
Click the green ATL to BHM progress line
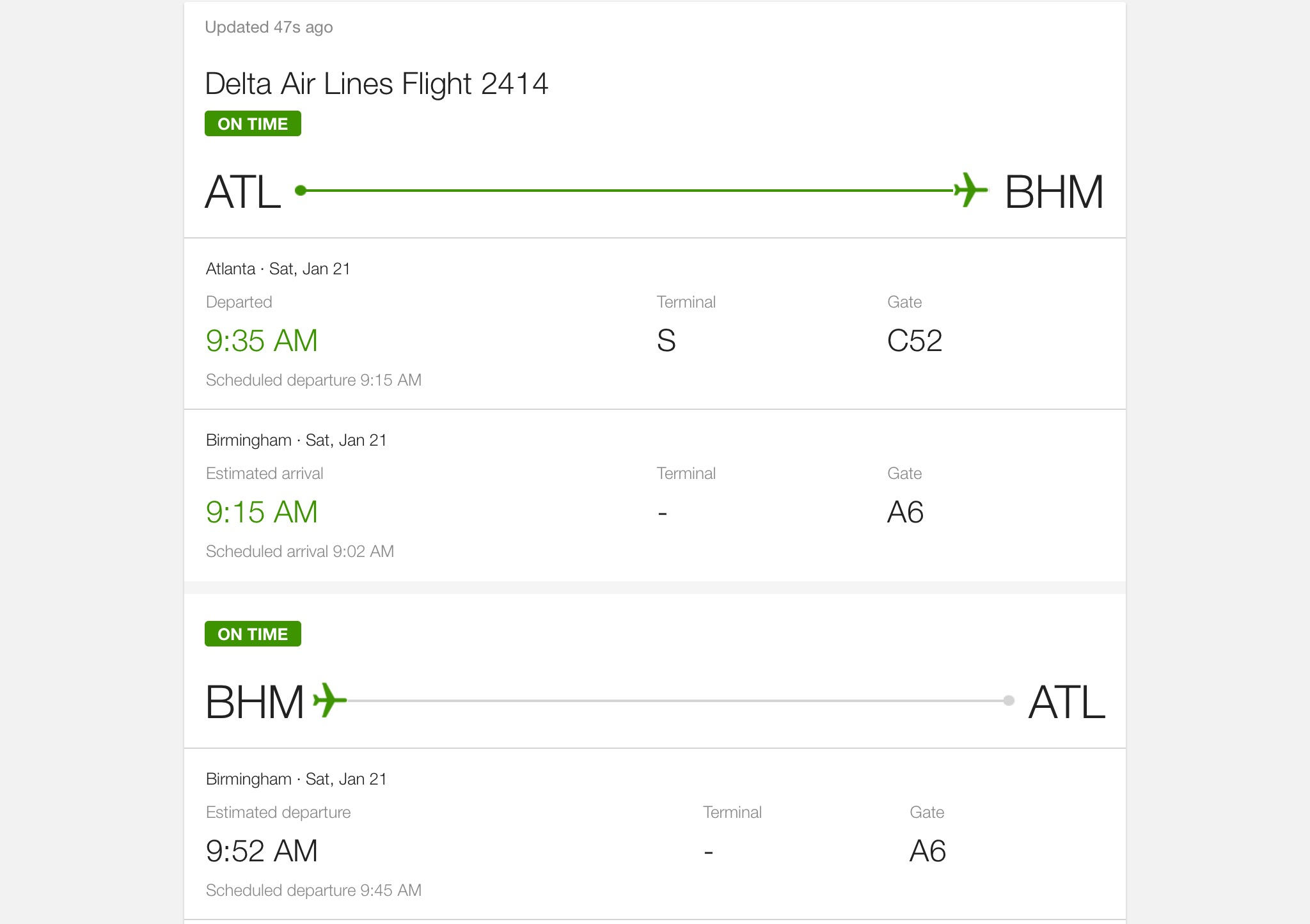point(627,190)
